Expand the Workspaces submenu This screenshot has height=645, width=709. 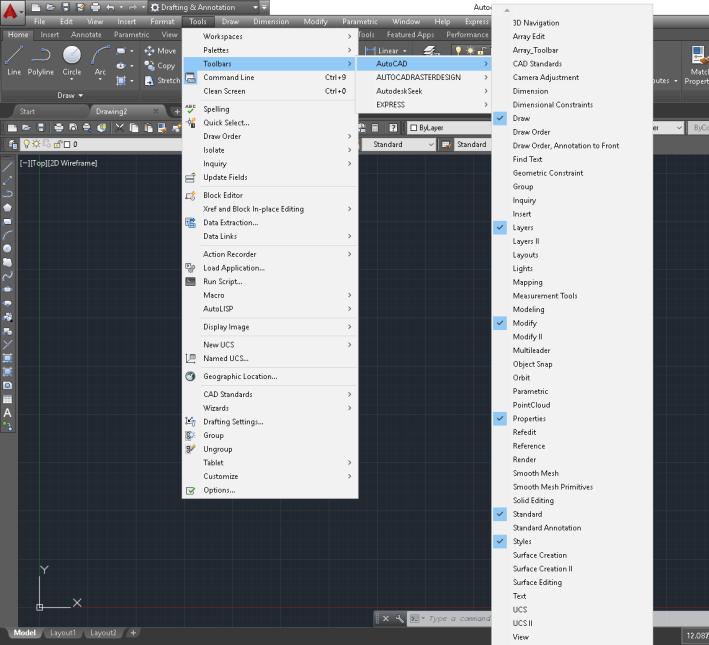[x=270, y=36]
